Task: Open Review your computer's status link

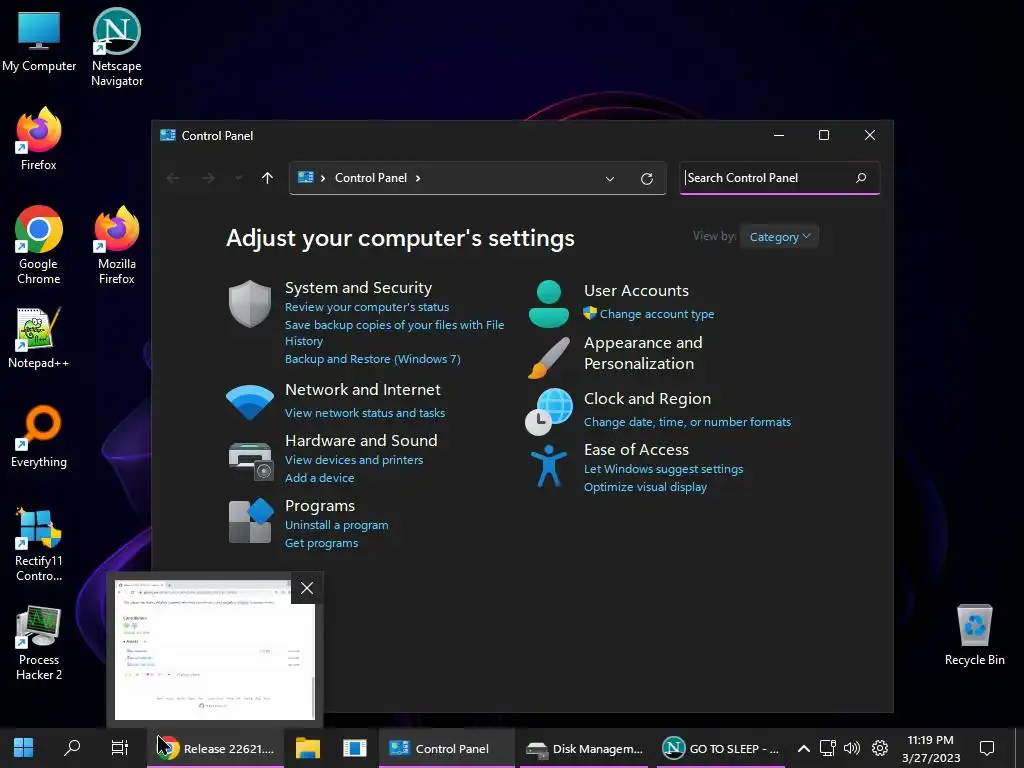Action: point(367,307)
